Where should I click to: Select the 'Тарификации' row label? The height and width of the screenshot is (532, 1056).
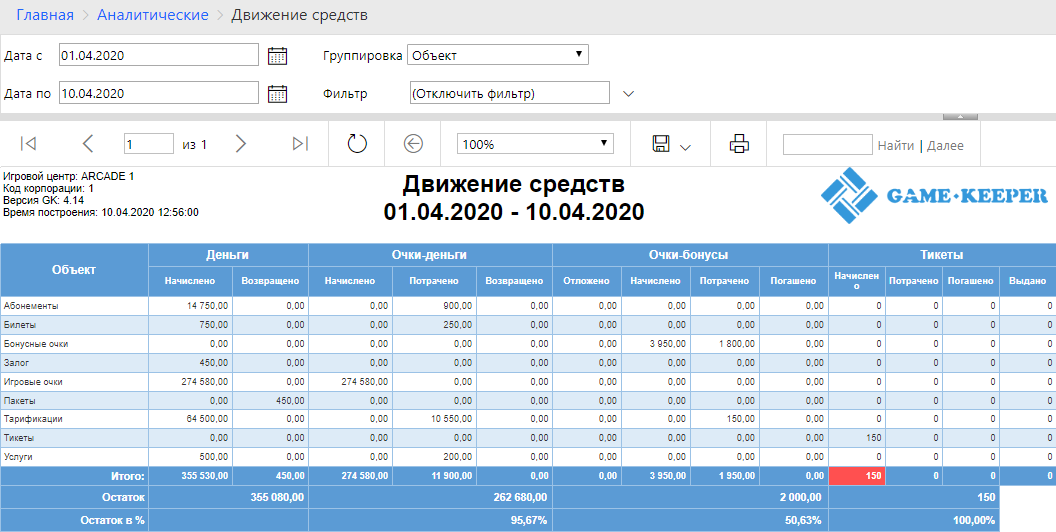pos(33,419)
